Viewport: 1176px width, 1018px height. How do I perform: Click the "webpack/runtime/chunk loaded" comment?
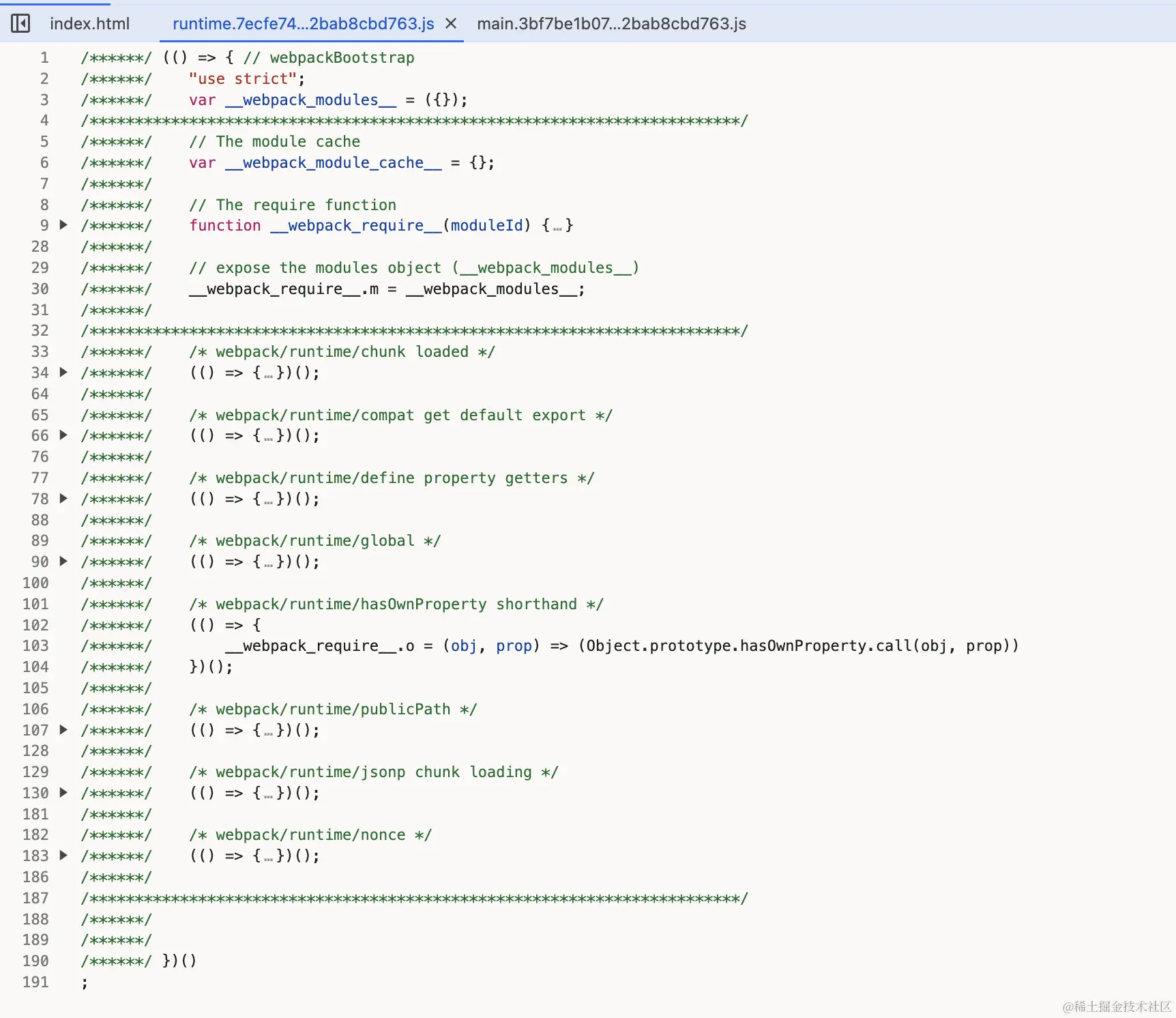click(342, 352)
